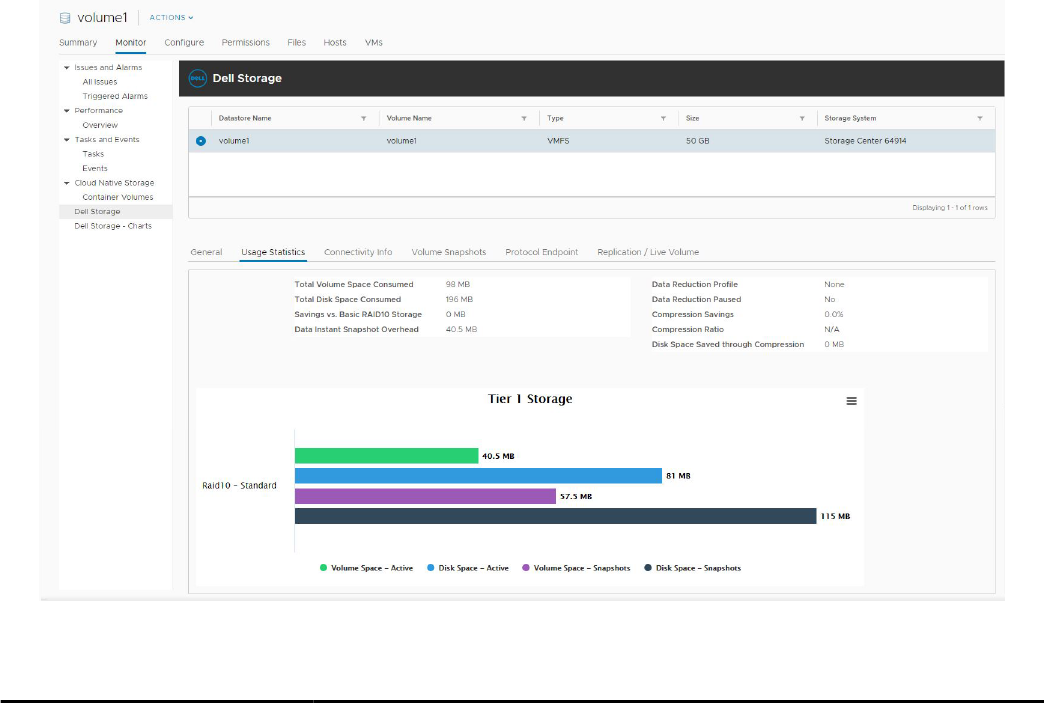This screenshot has height=703, width=1044.
Task: Open the Connectivity Info tab
Action: [358, 252]
